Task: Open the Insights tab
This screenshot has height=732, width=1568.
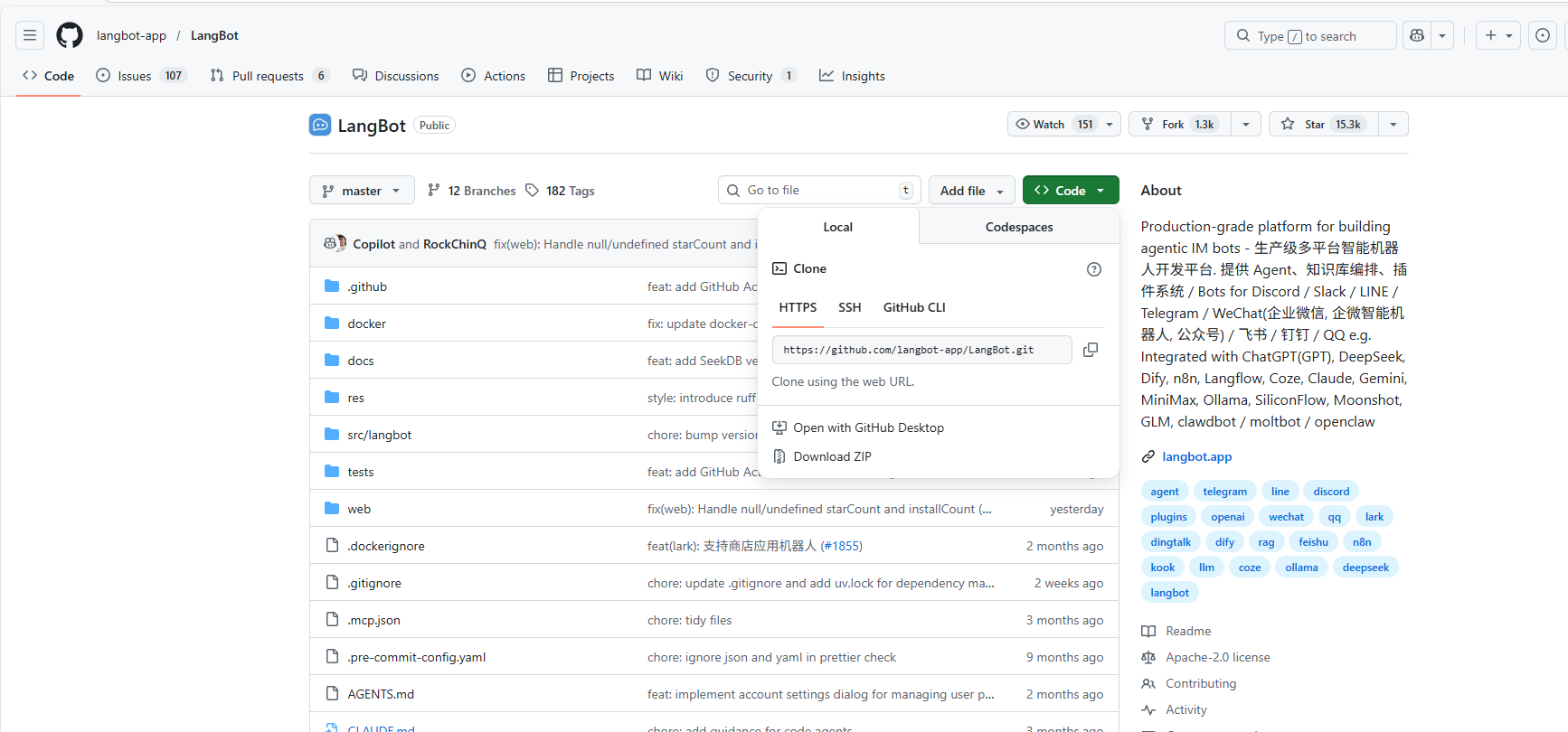Action: [852, 76]
